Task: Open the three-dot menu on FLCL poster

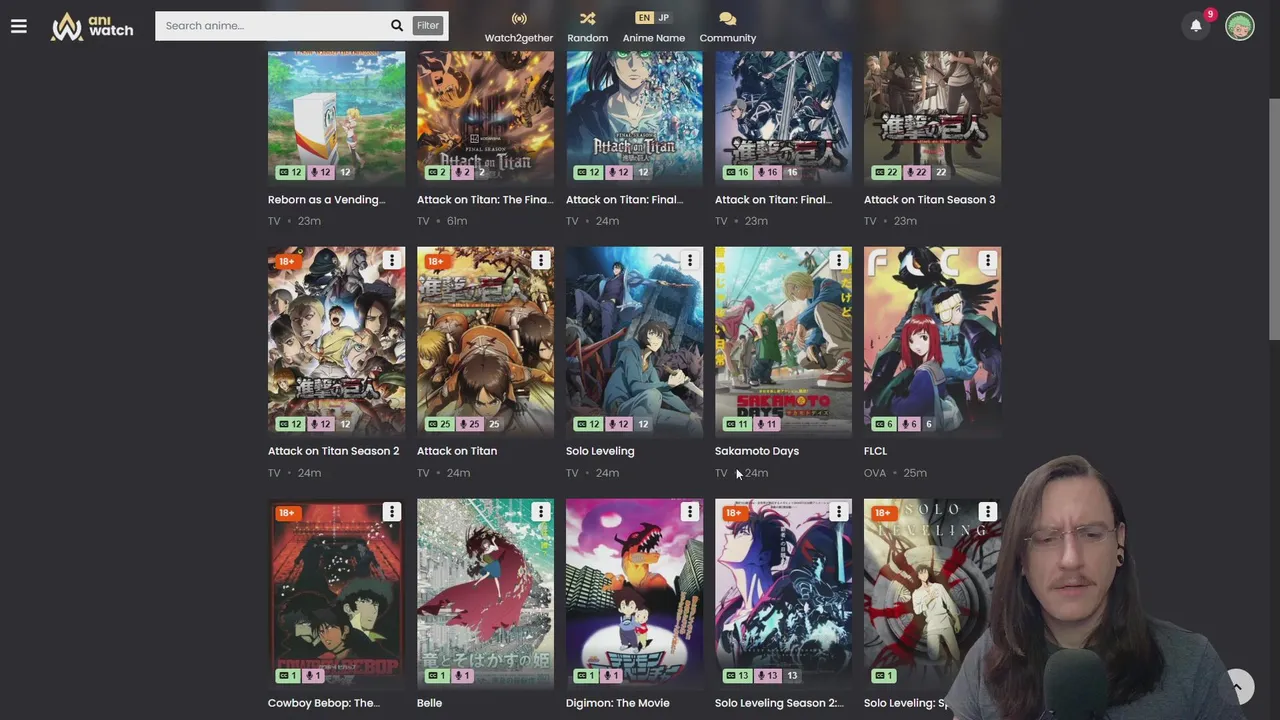Action: pos(987,260)
